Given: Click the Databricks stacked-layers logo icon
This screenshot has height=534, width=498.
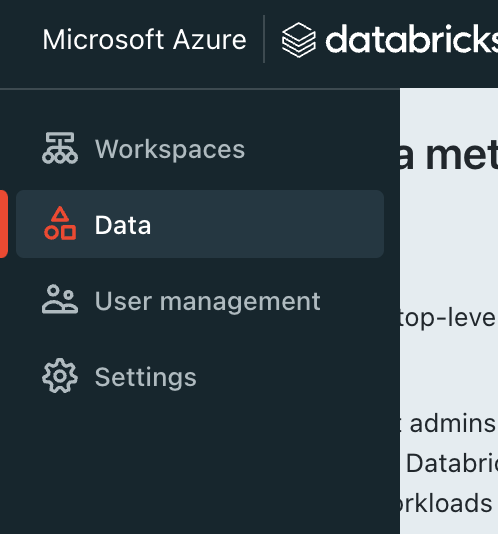Looking at the screenshot, I should (299, 40).
